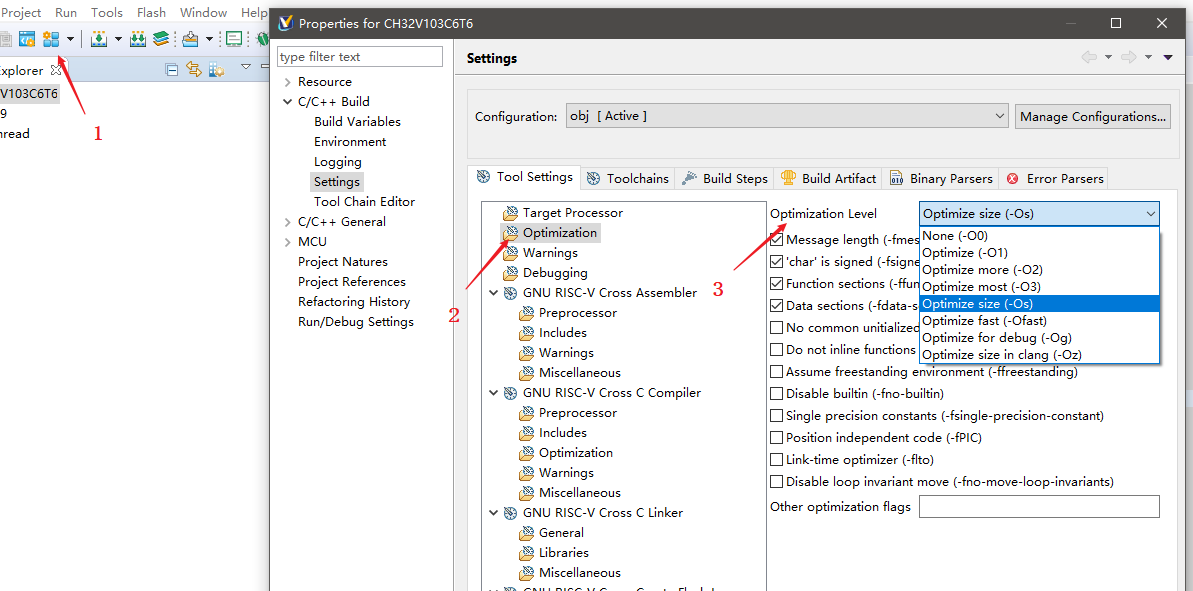Select Target Processor tool setting

(x=572, y=213)
